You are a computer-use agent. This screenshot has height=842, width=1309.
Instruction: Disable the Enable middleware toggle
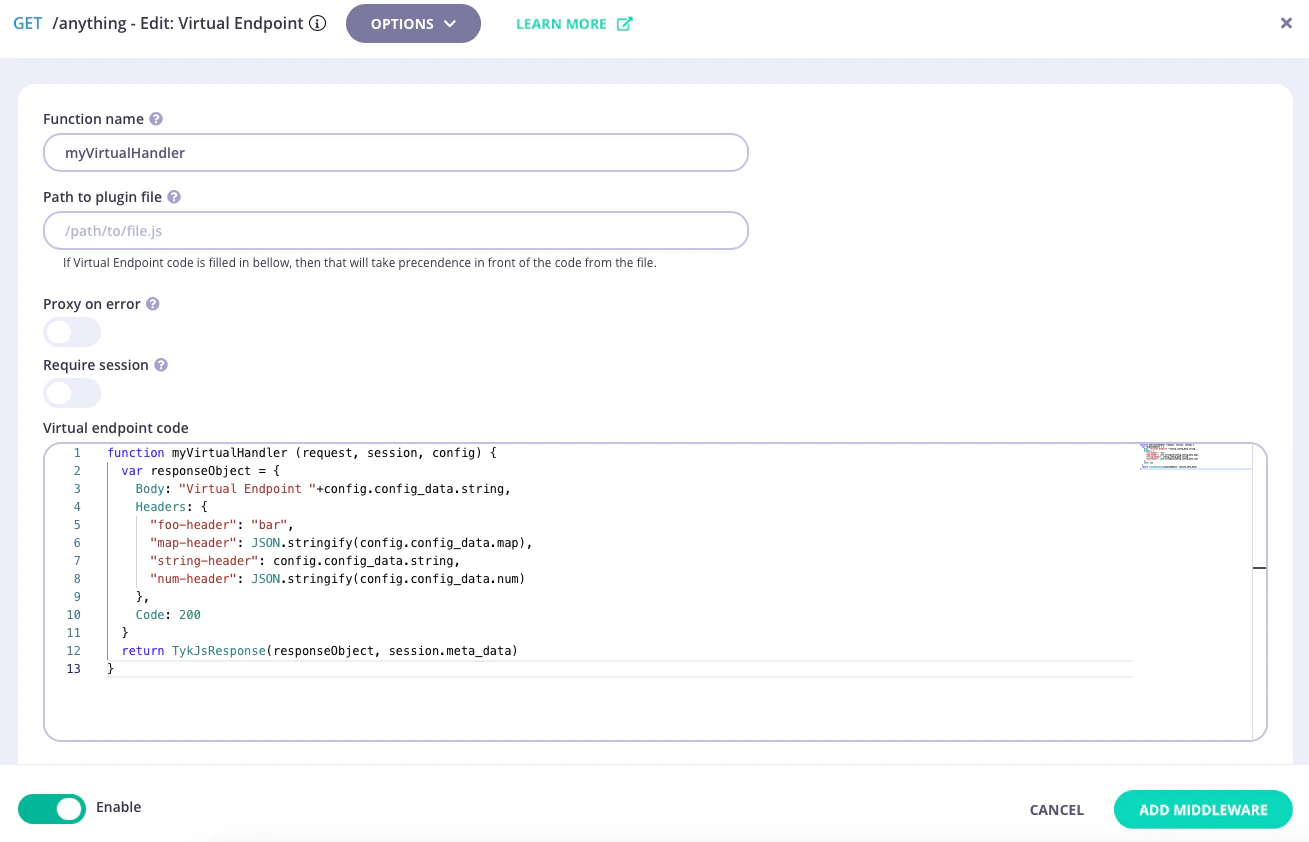click(51, 808)
